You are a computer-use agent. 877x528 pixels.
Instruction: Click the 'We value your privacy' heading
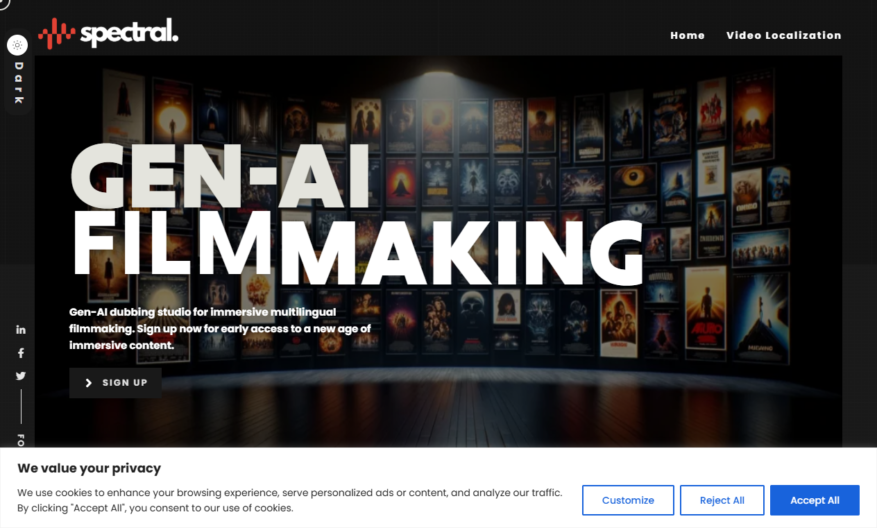click(x=89, y=468)
